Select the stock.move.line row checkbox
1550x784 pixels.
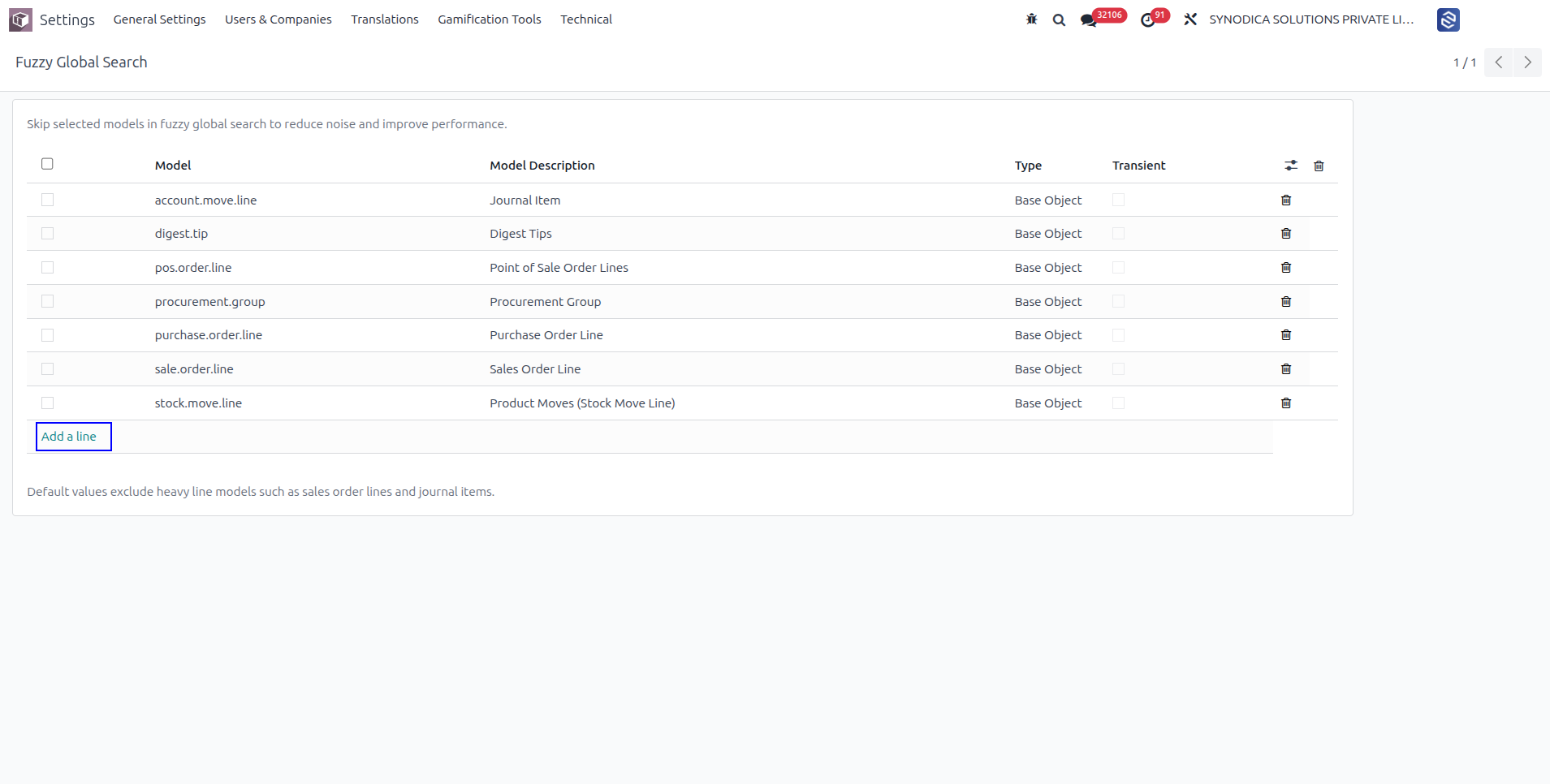[x=47, y=403]
